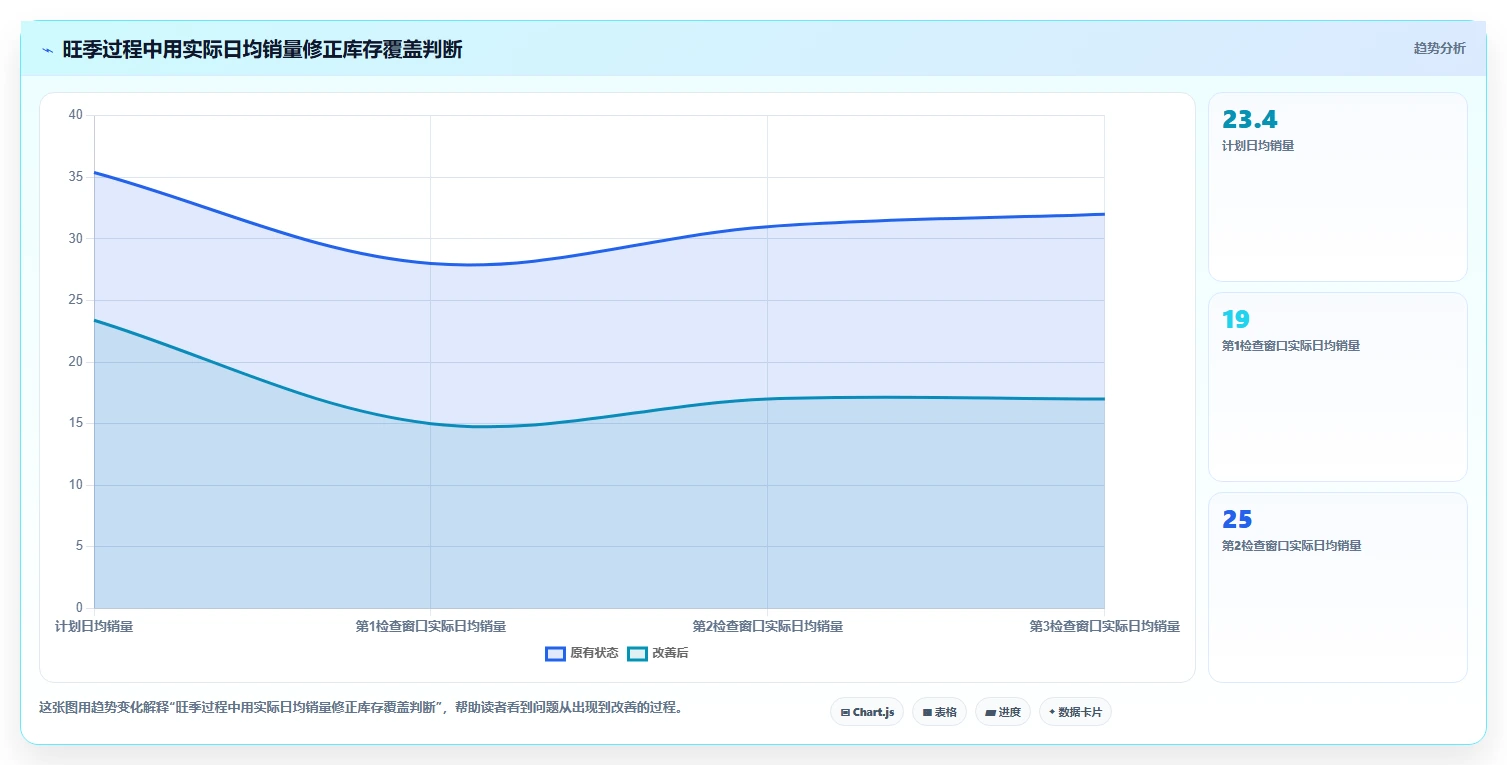
Task: Click the 改善后 legend label
Action: (670, 653)
